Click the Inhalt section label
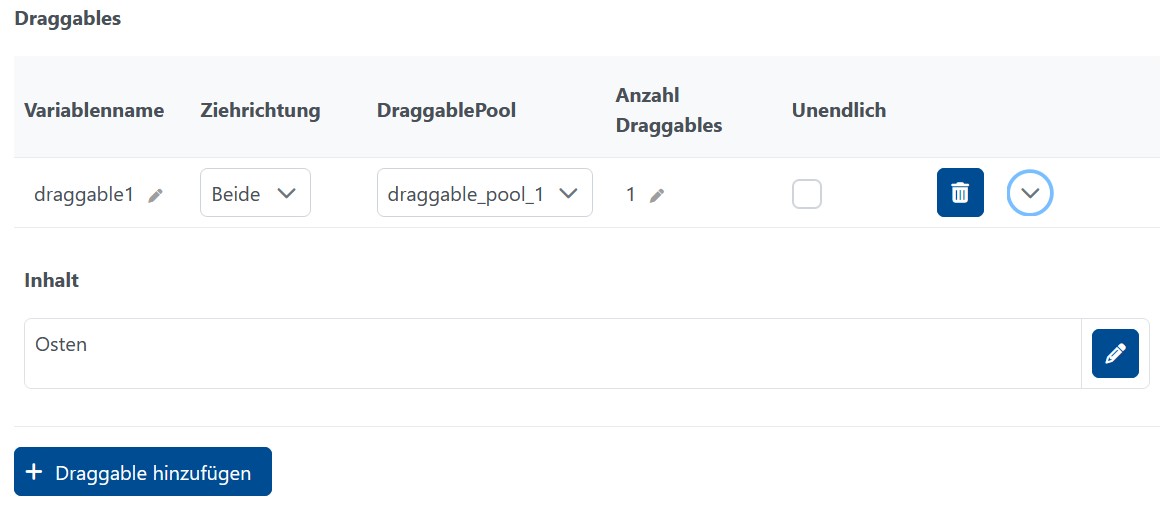 click(x=51, y=281)
